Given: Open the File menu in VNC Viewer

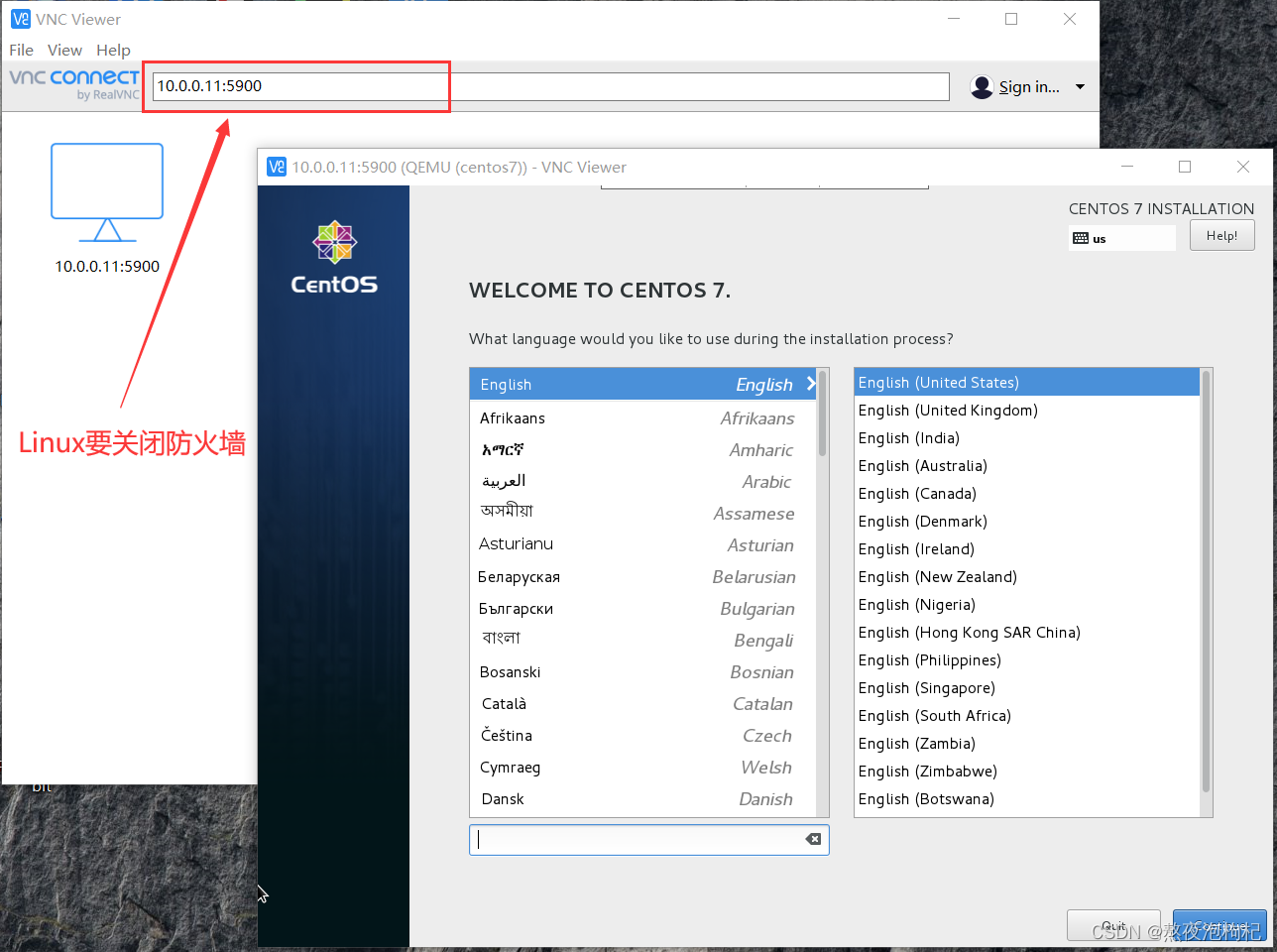Looking at the screenshot, I should 21,50.
